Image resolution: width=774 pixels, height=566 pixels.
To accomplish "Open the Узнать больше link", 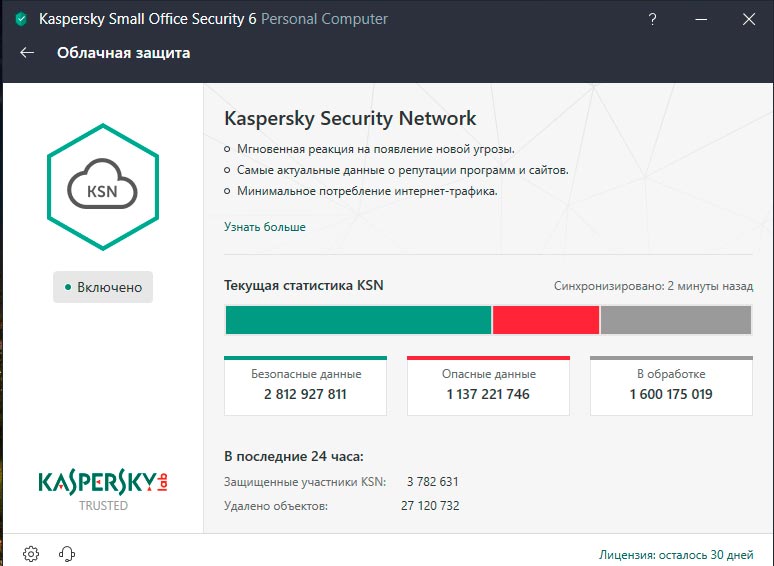I will [265, 227].
